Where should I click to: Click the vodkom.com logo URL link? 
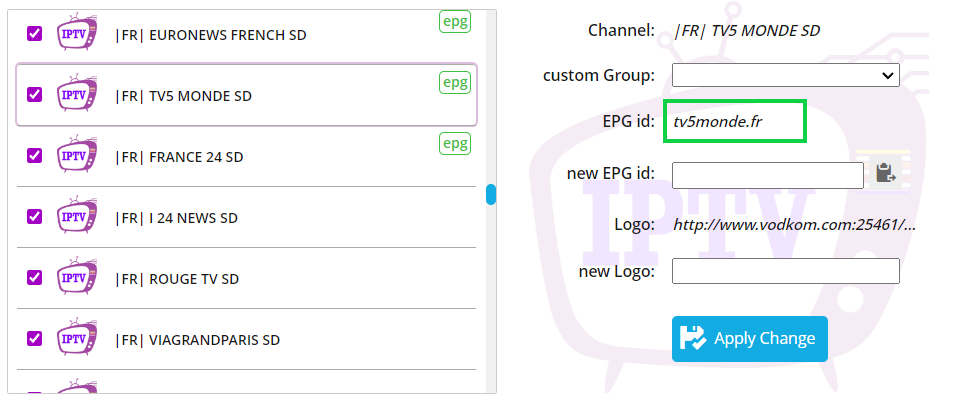click(x=794, y=225)
